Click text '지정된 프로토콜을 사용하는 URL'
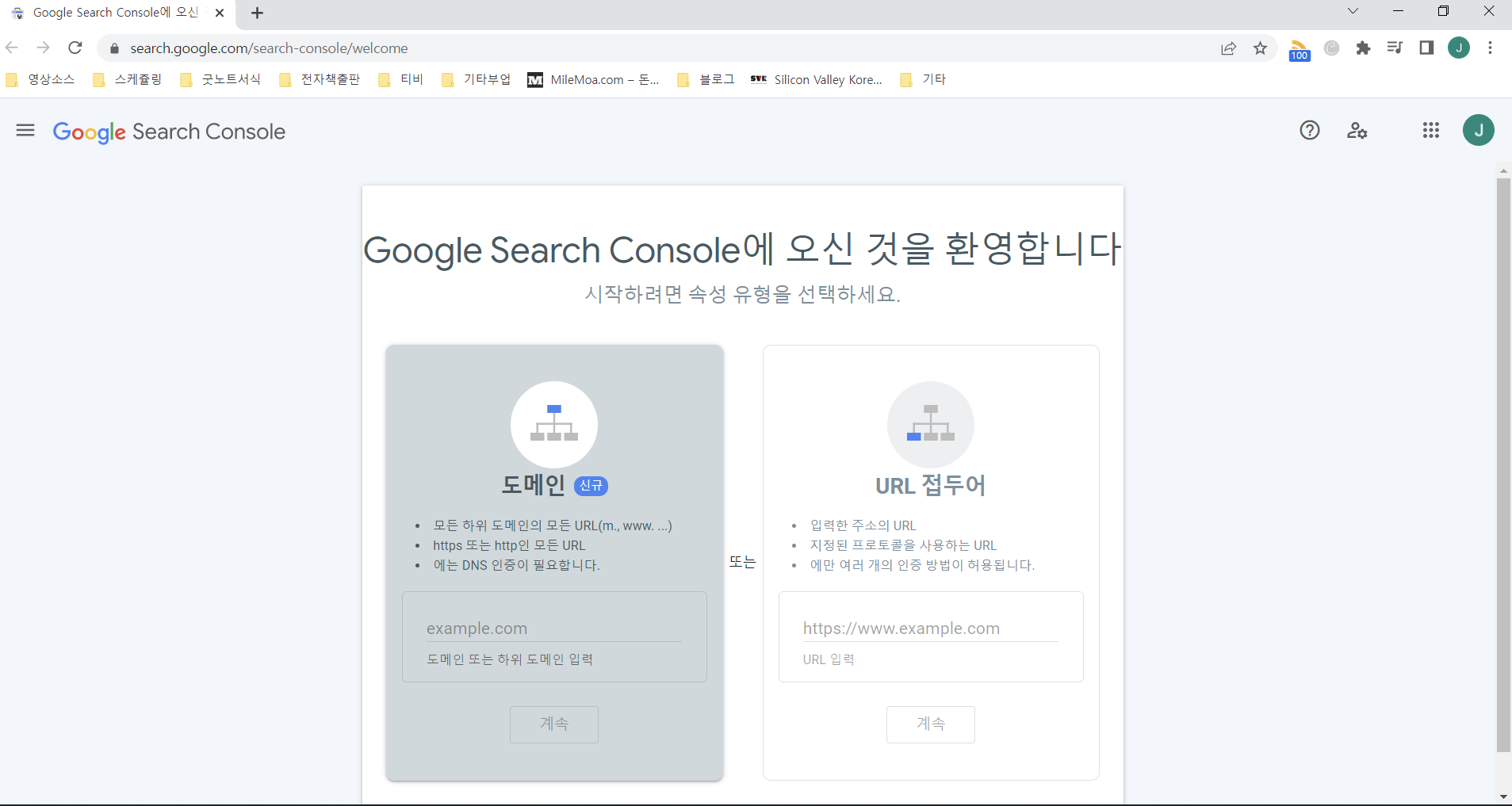Viewport: 1512px width, 806px height. [x=904, y=545]
